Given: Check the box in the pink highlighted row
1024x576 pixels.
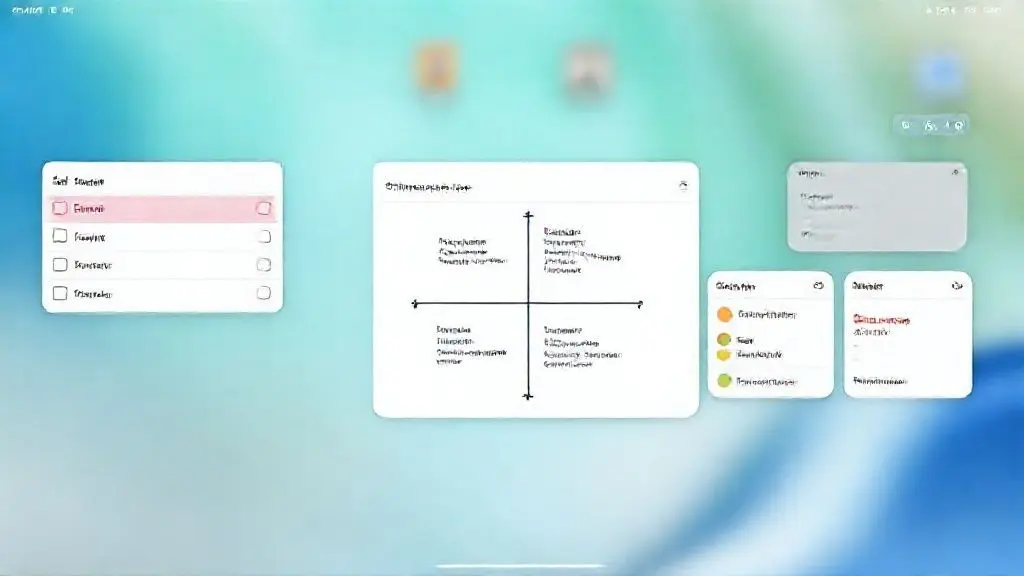Looking at the screenshot, I should (x=60, y=209).
